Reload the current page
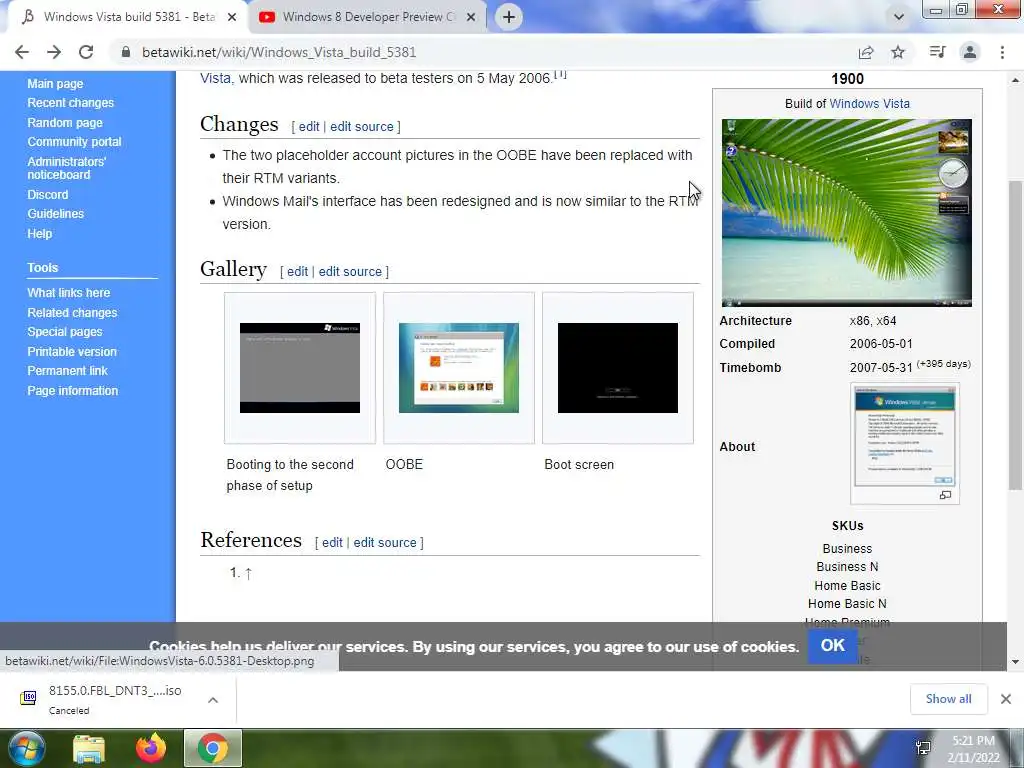The height and width of the screenshot is (768, 1024). point(86,52)
